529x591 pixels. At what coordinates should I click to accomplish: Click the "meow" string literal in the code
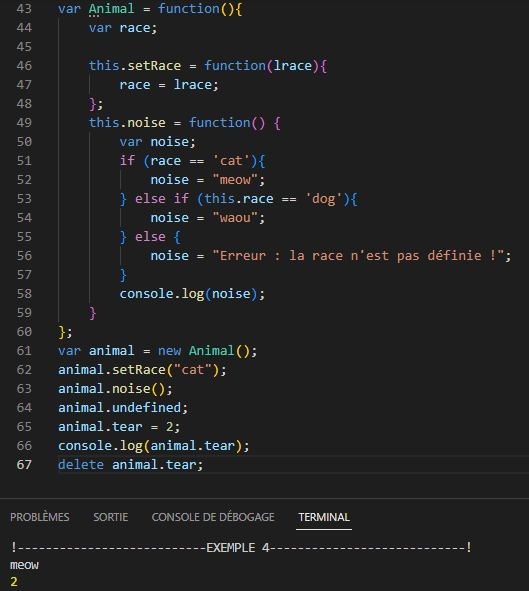click(x=235, y=180)
